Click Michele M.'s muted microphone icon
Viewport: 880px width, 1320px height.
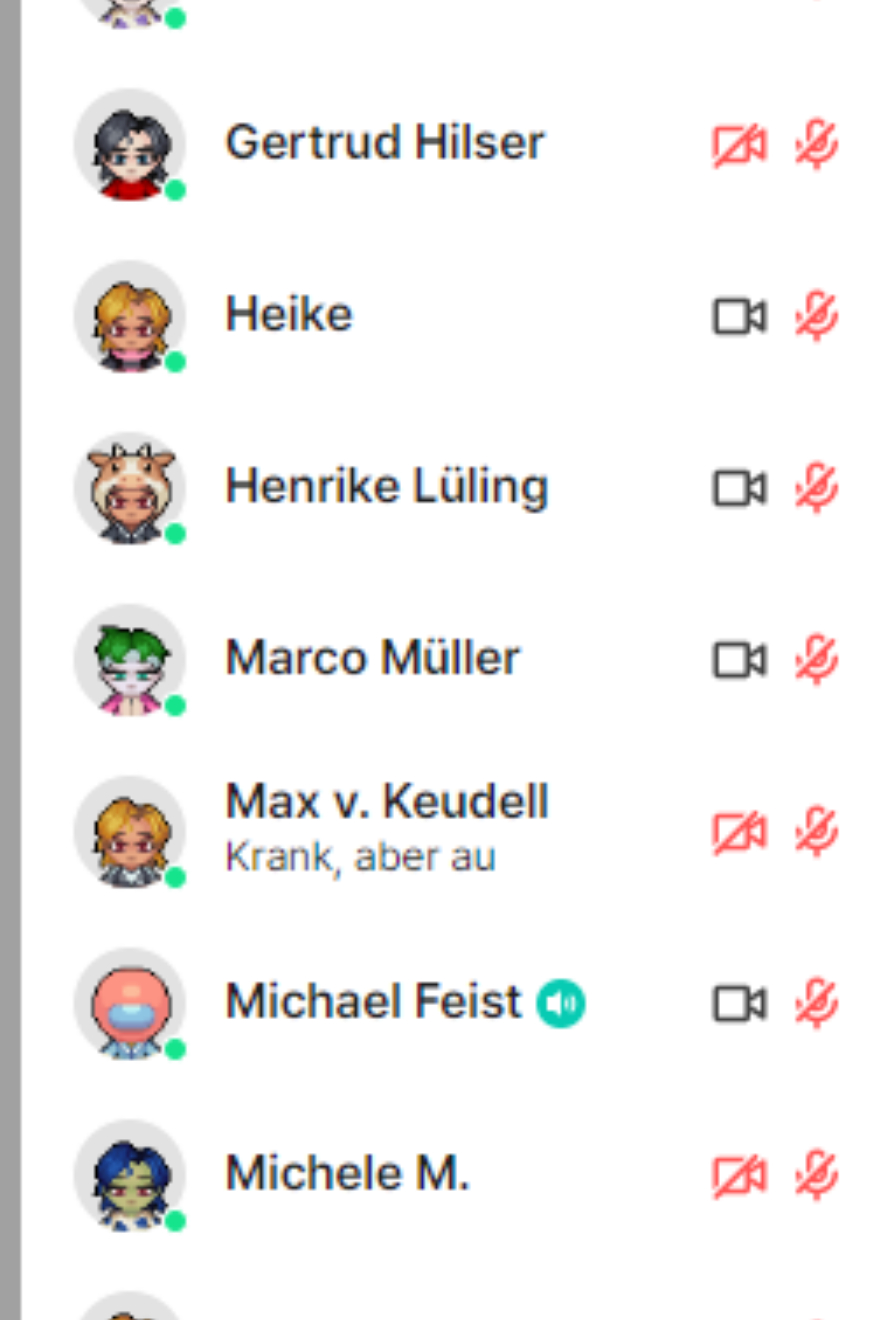pos(816,1177)
